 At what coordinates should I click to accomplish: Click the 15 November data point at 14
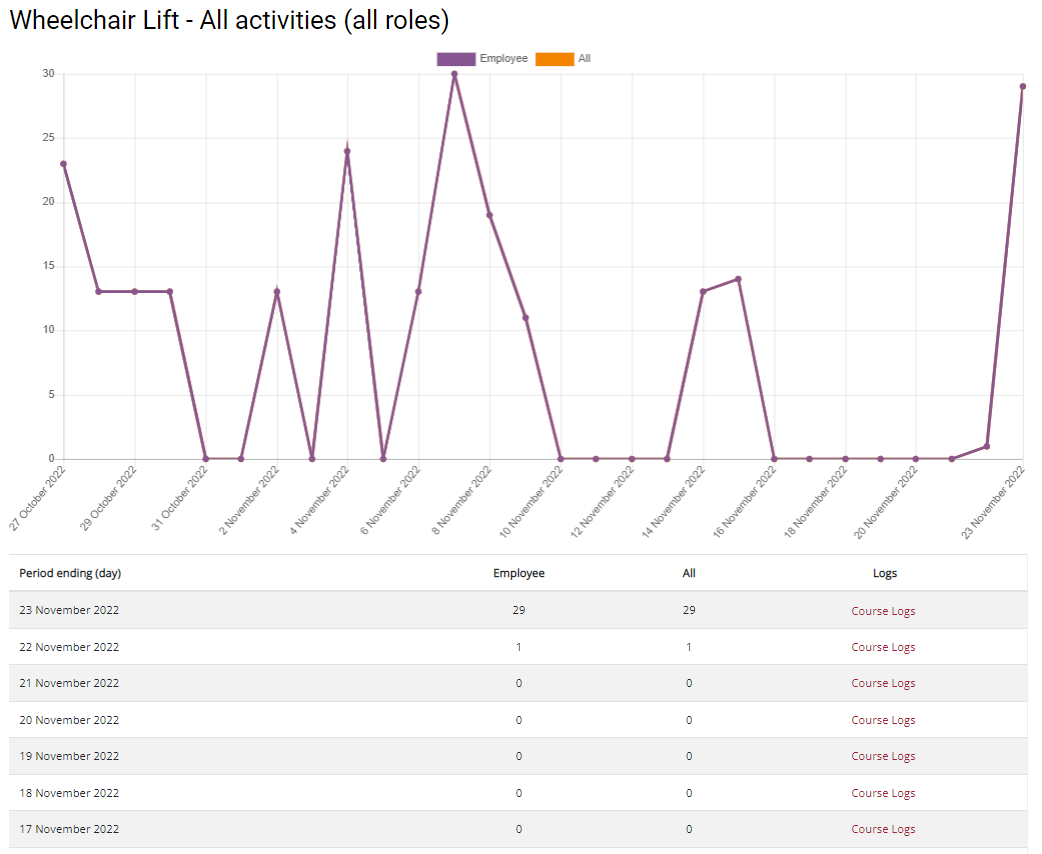point(738,279)
